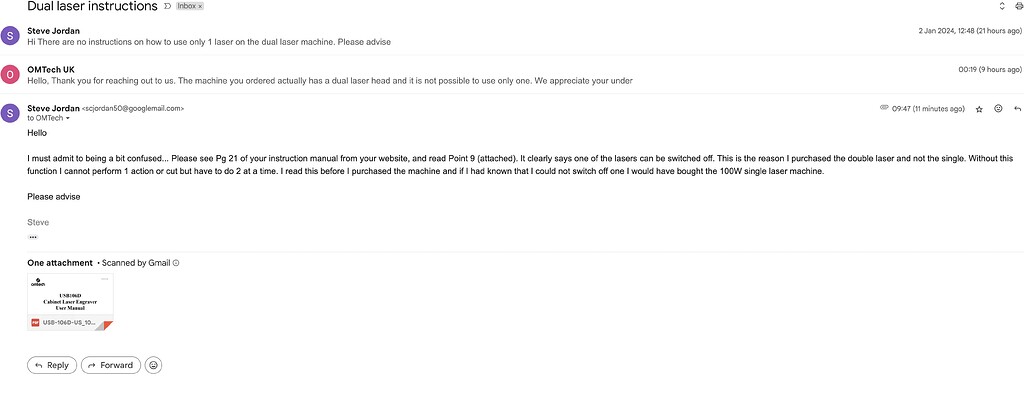Viewport: 1024px width, 398px height.
Task: Click the expand all messages icon
Action: [1002, 7]
